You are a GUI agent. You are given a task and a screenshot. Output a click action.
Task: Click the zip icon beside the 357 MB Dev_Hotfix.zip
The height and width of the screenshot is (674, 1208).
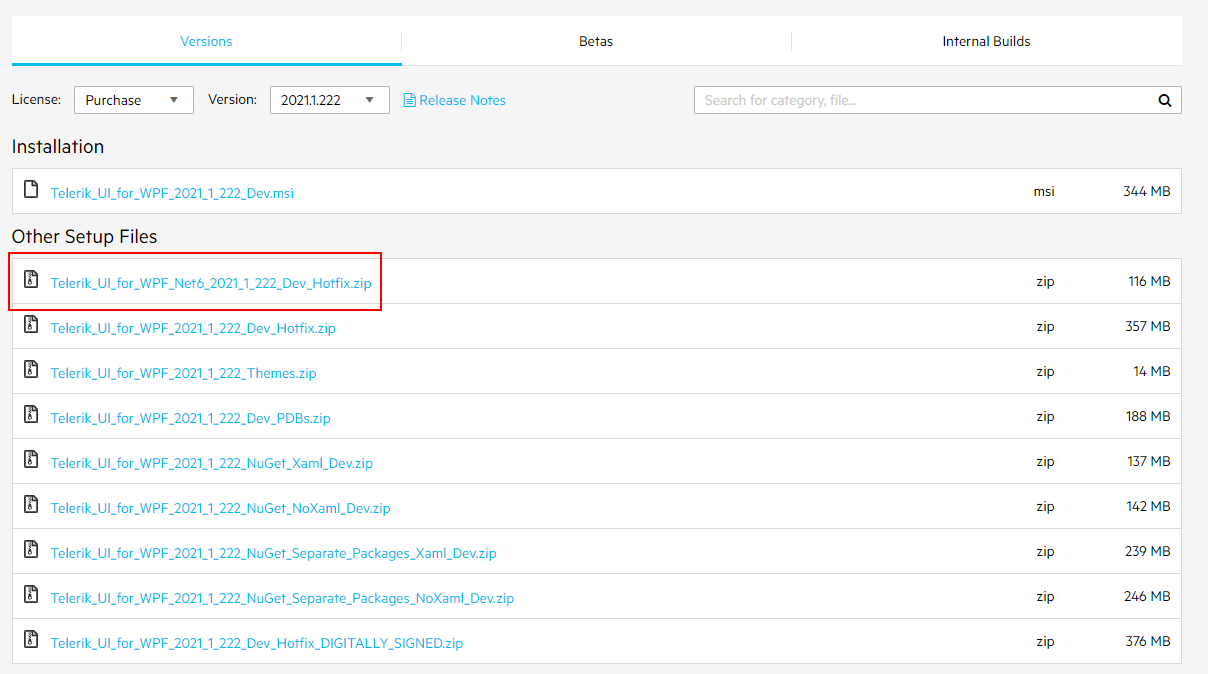click(31, 324)
